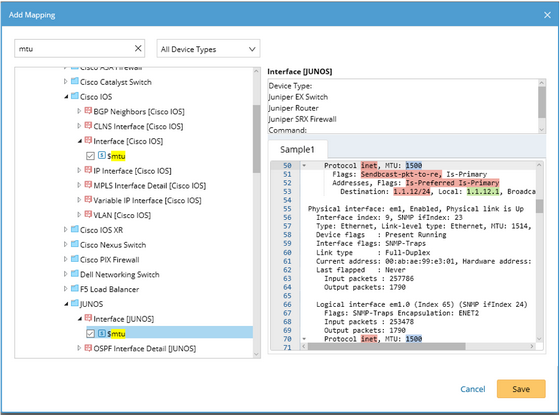Expand Variable IP Interface [Cisco IOS]
The width and height of the screenshot is (560, 415).
79,200
